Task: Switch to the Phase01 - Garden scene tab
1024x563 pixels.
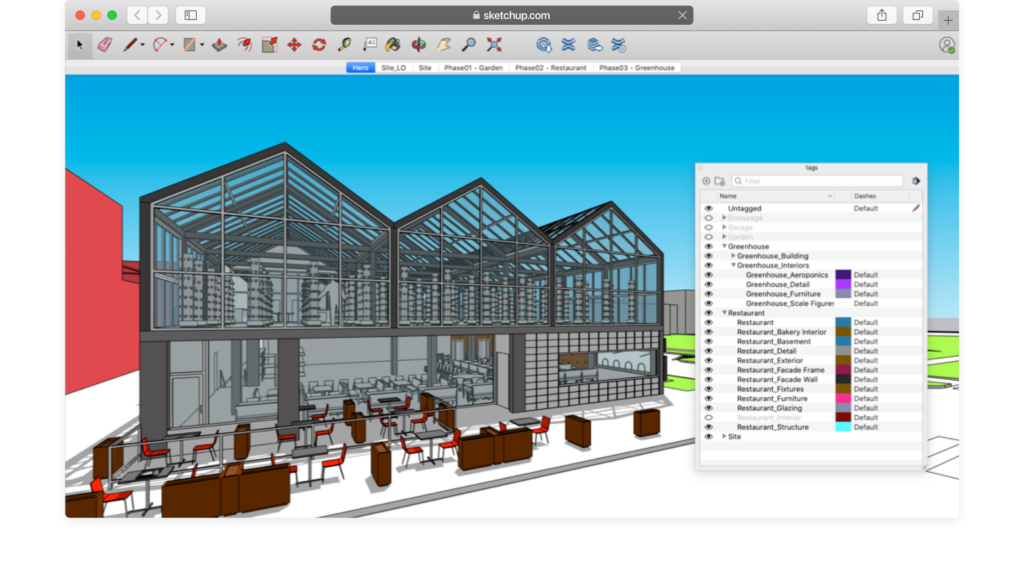Action: [473, 68]
